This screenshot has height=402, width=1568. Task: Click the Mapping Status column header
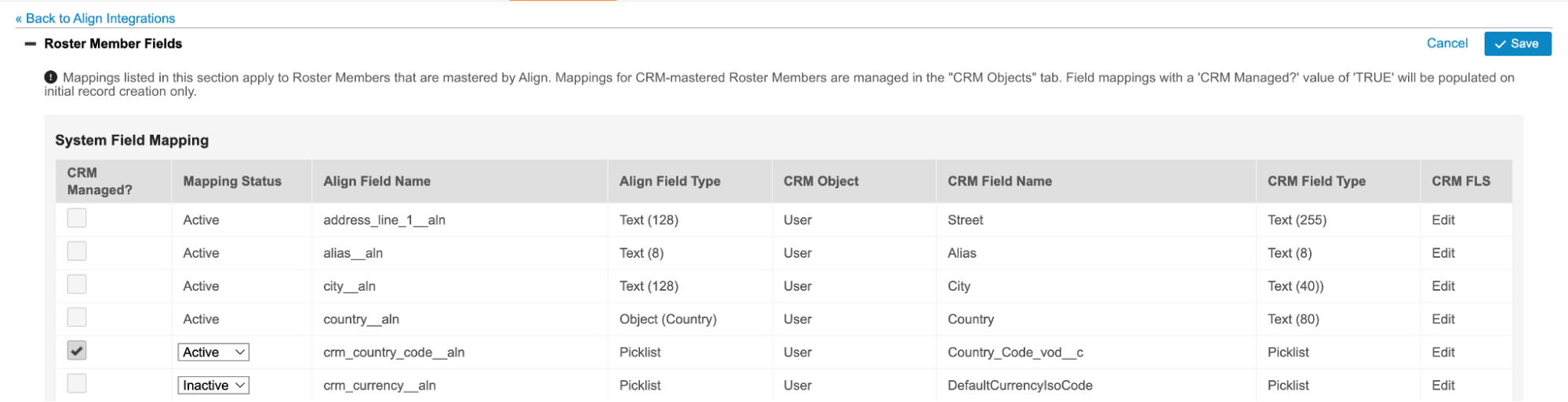point(232,181)
